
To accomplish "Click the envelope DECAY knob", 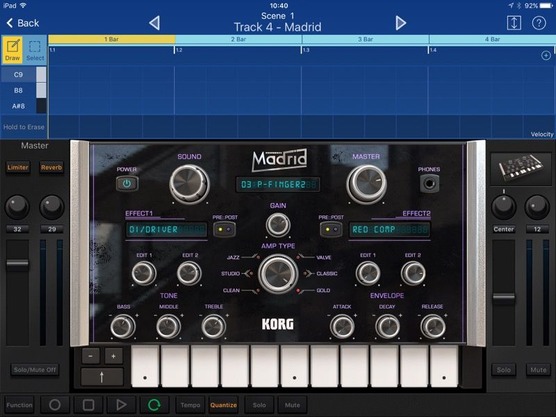I will pyautogui.click(x=388, y=327).
